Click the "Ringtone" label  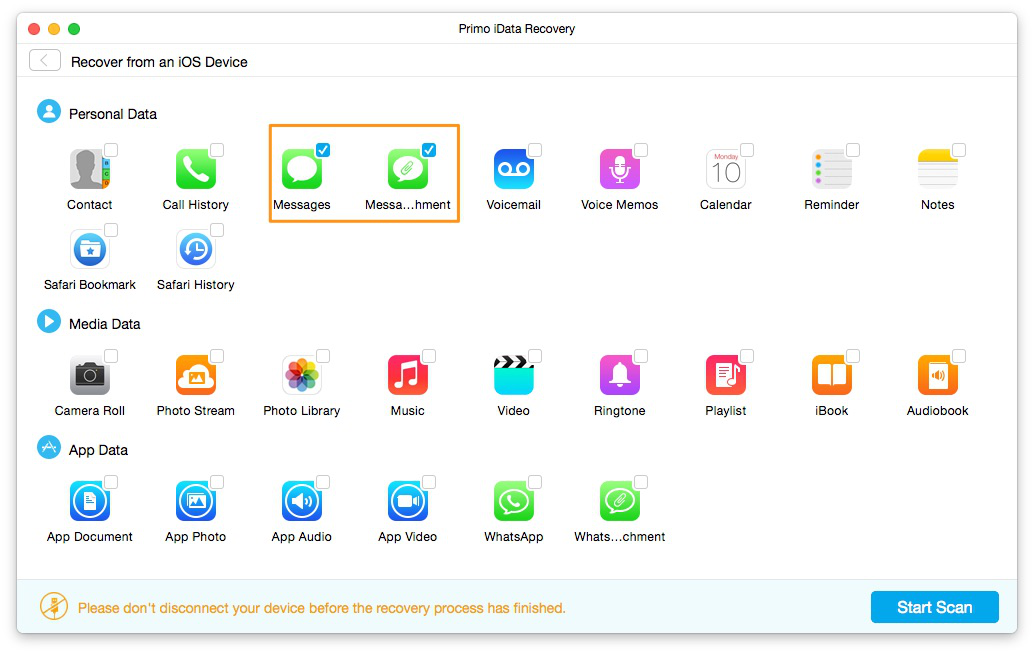[620, 411]
